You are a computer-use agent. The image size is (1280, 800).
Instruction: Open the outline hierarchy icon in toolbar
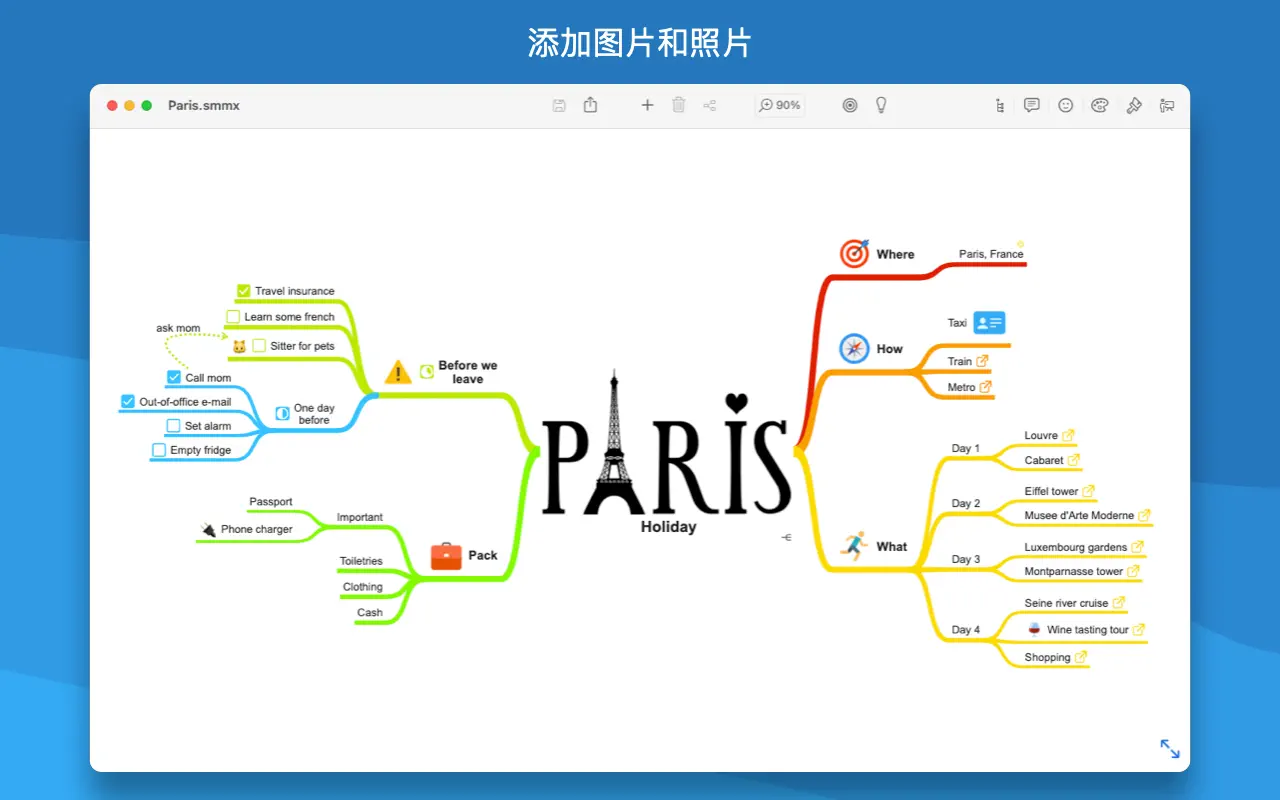1000,105
